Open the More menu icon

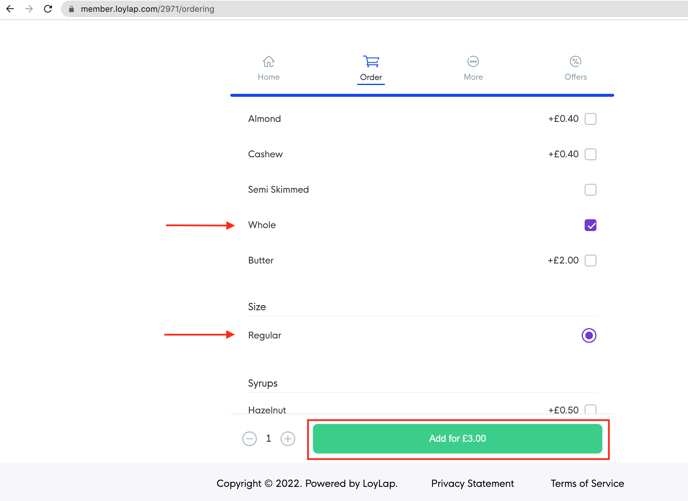pyautogui.click(x=473, y=62)
